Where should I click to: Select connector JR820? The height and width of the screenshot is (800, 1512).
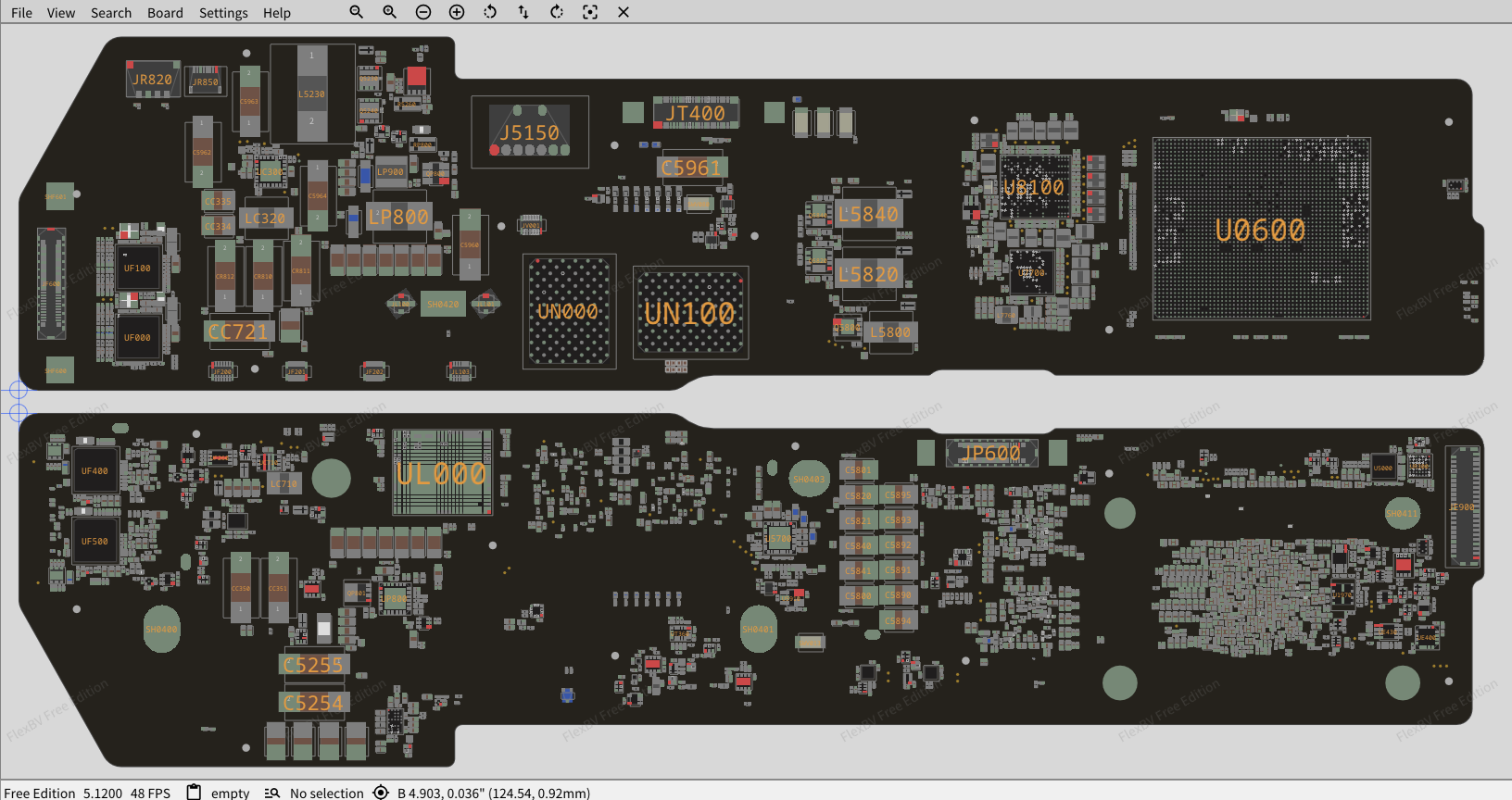point(152,80)
